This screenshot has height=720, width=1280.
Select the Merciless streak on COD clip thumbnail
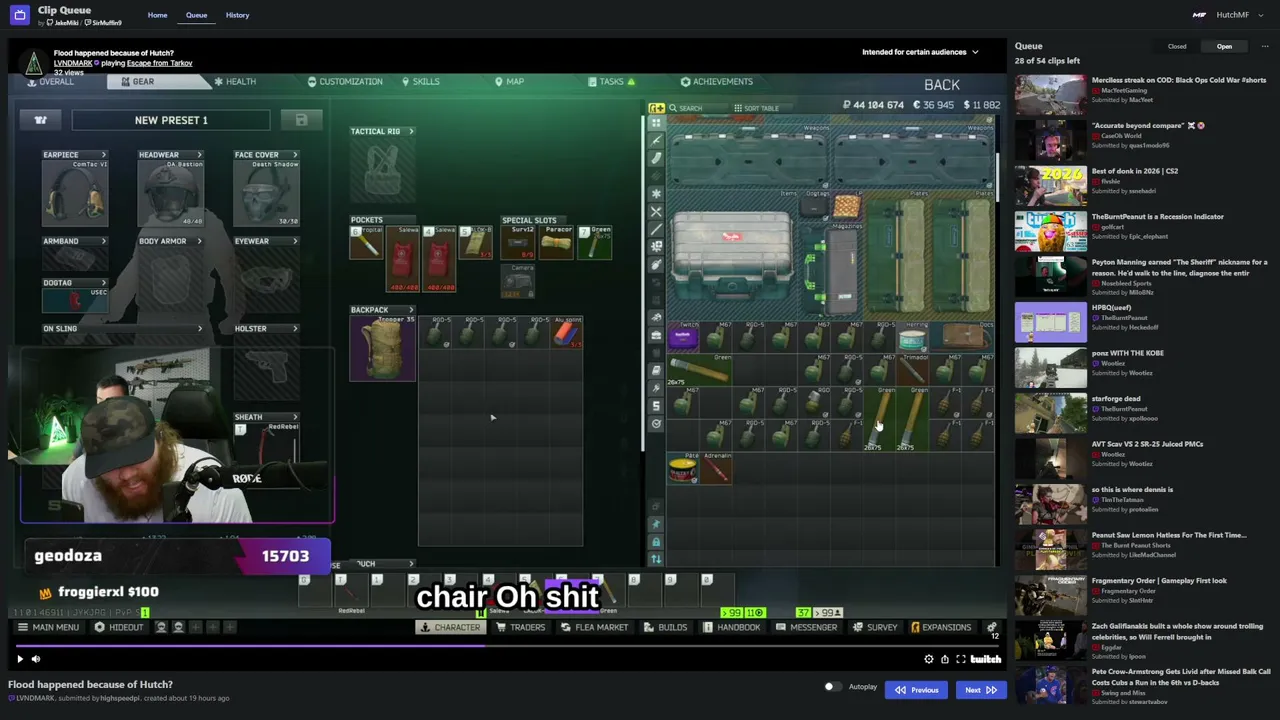1051,94
